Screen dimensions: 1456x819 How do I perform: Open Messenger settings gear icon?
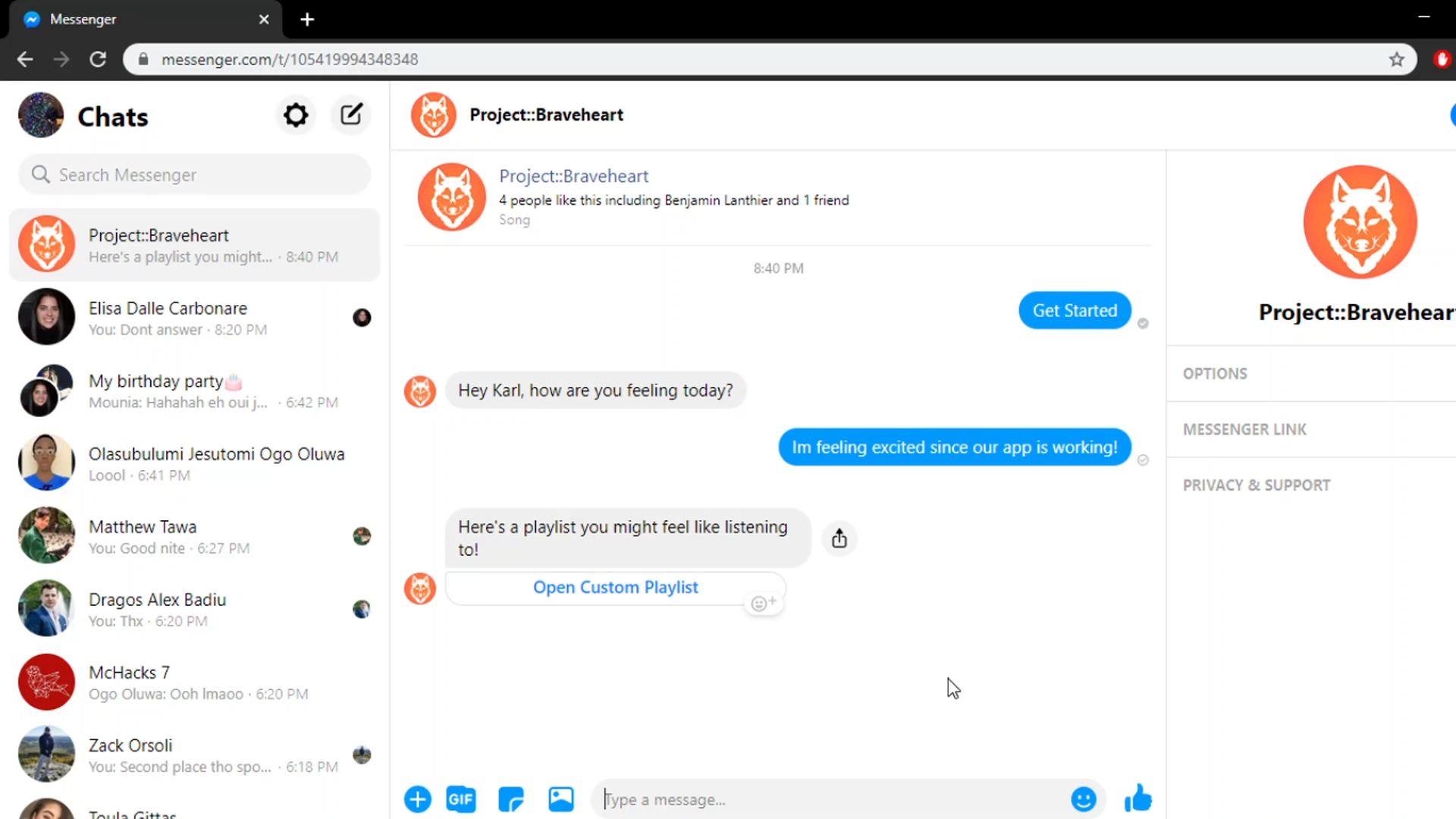click(x=296, y=115)
